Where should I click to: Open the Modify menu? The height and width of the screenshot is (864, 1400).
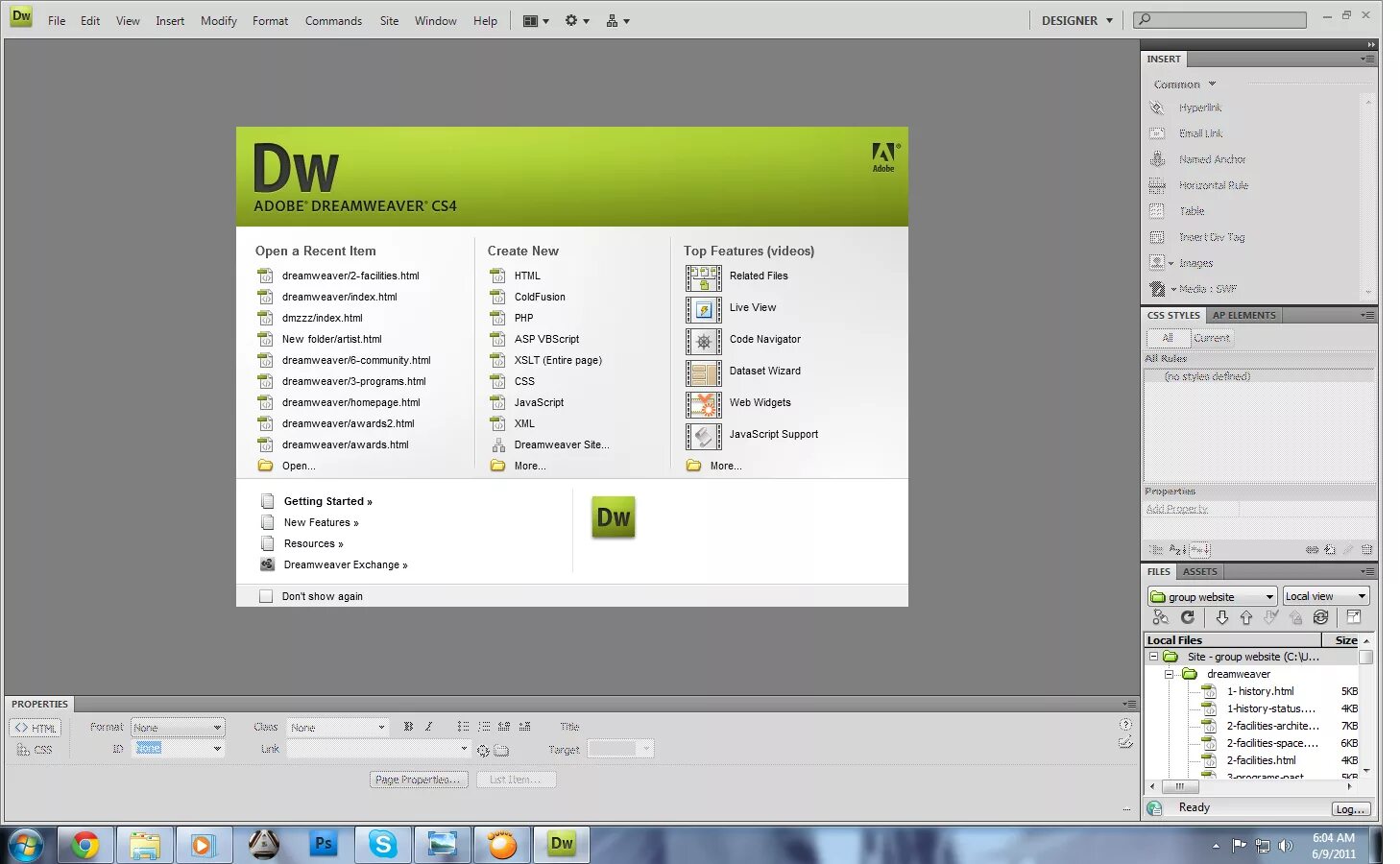(218, 20)
